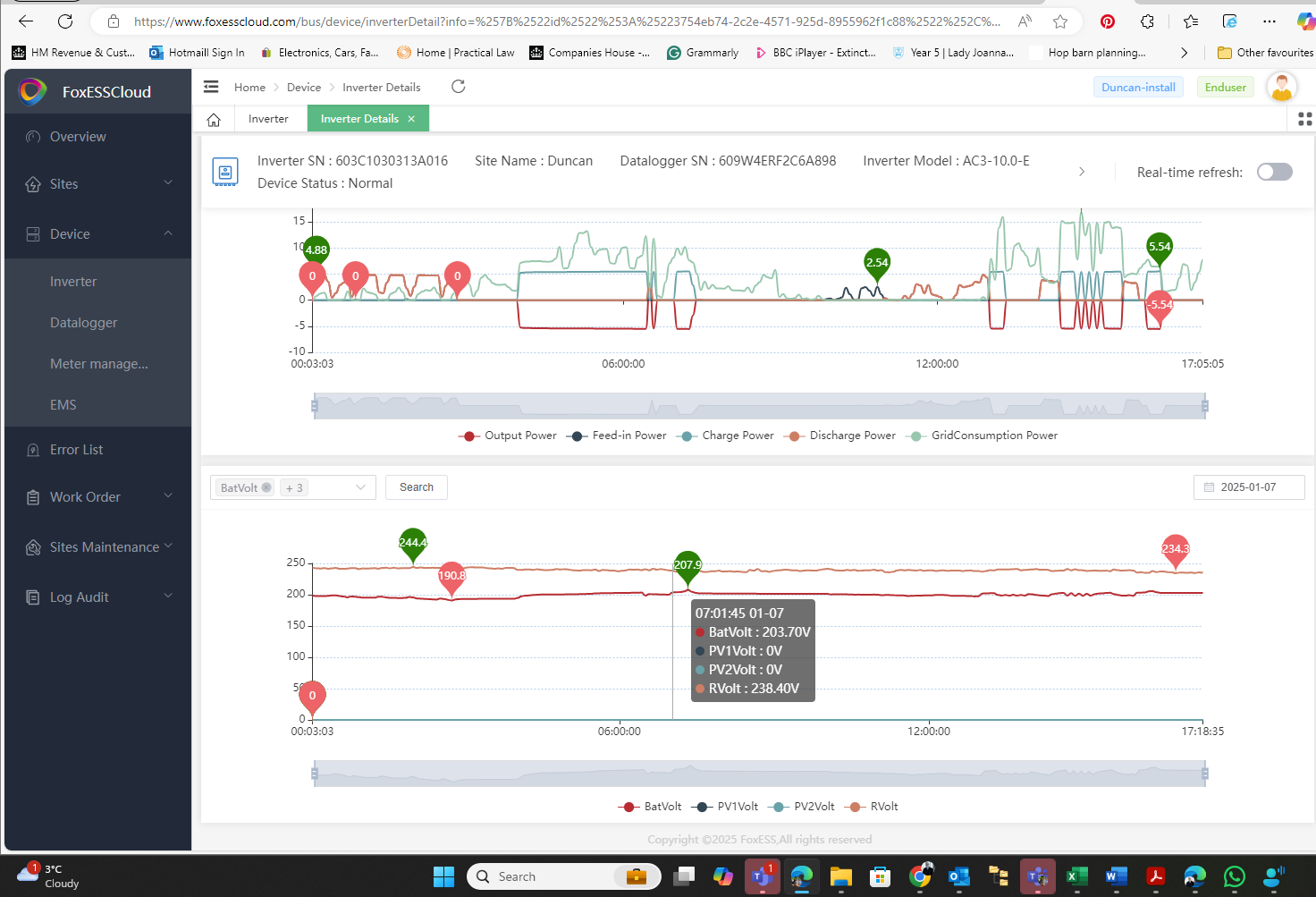Toggle Output Power series in legend
Viewport: 1316px width, 897px height.
(508, 436)
